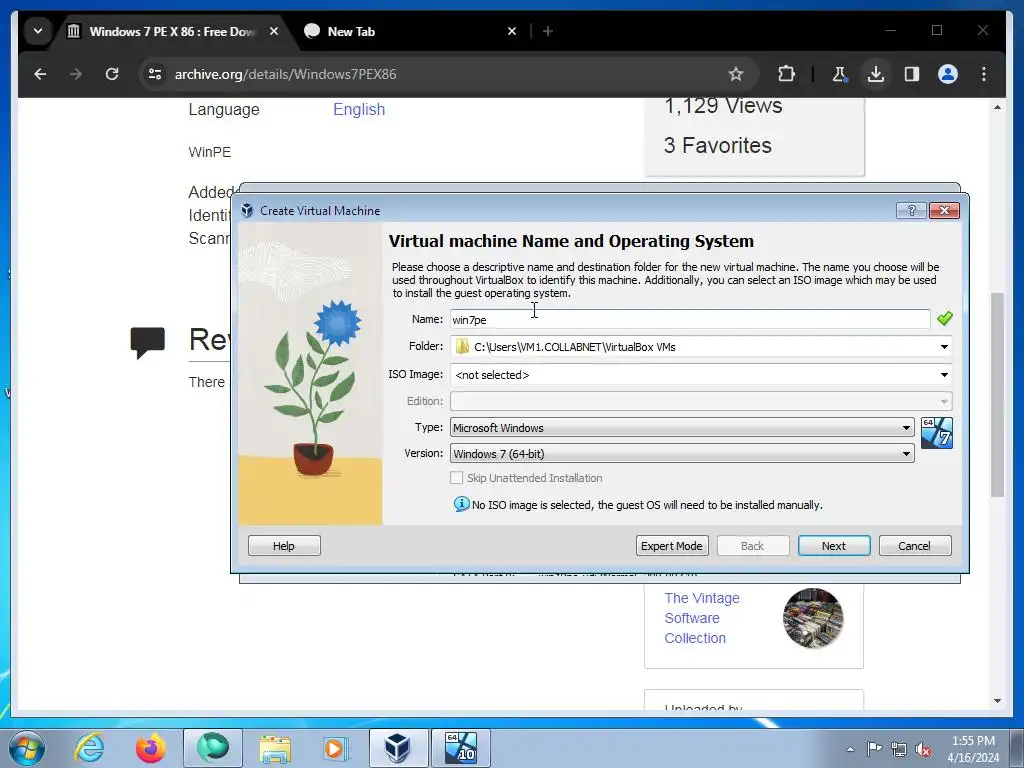Image resolution: width=1024 pixels, height=768 pixels.
Task: Toggle Chrome side panel icon
Action: (x=912, y=74)
